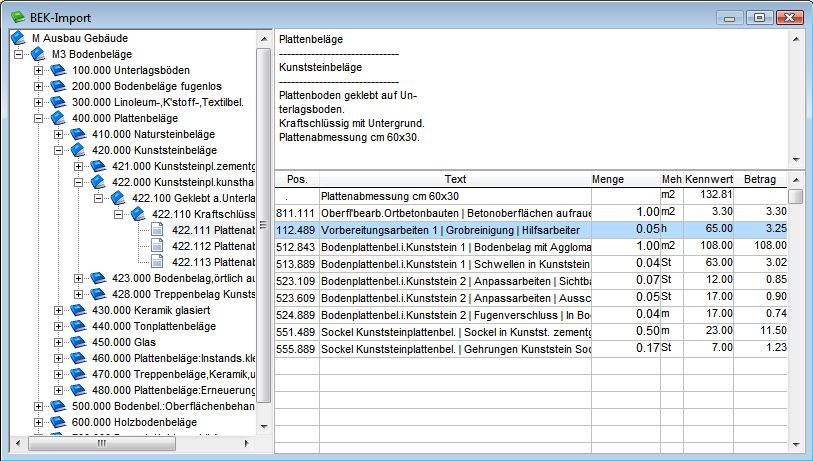This screenshot has width=813, height=461.
Task: Click the down arrow of description text scrollbar
Action: (796, 160)
